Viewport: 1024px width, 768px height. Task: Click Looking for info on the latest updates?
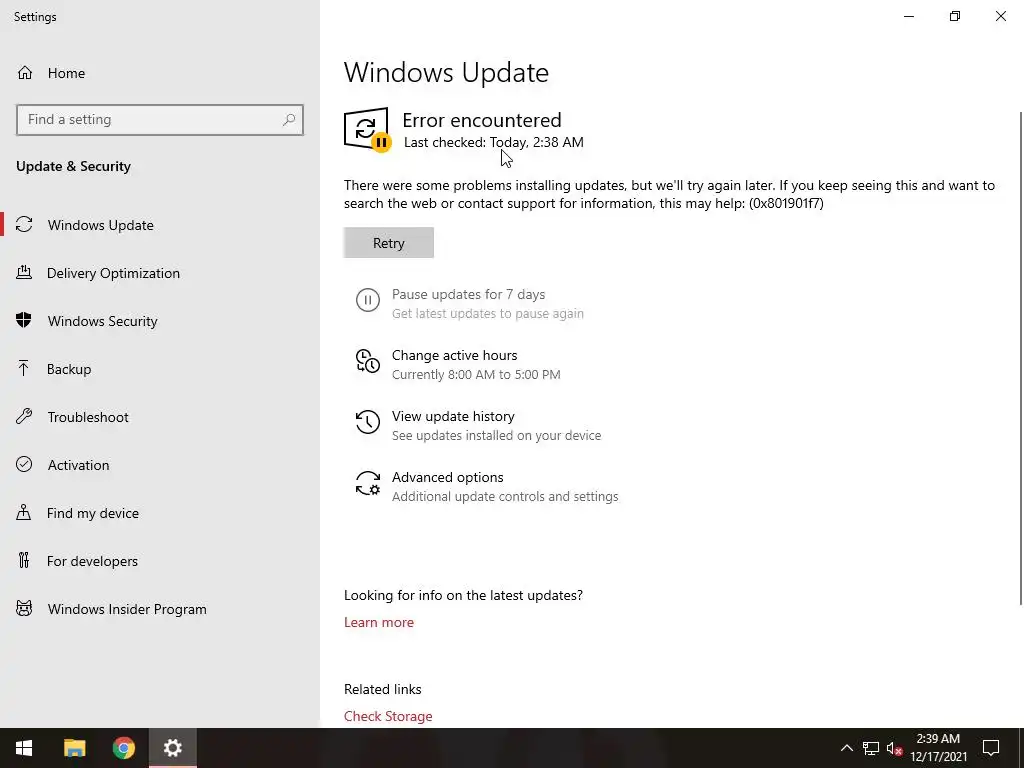(x=464, y=596)
